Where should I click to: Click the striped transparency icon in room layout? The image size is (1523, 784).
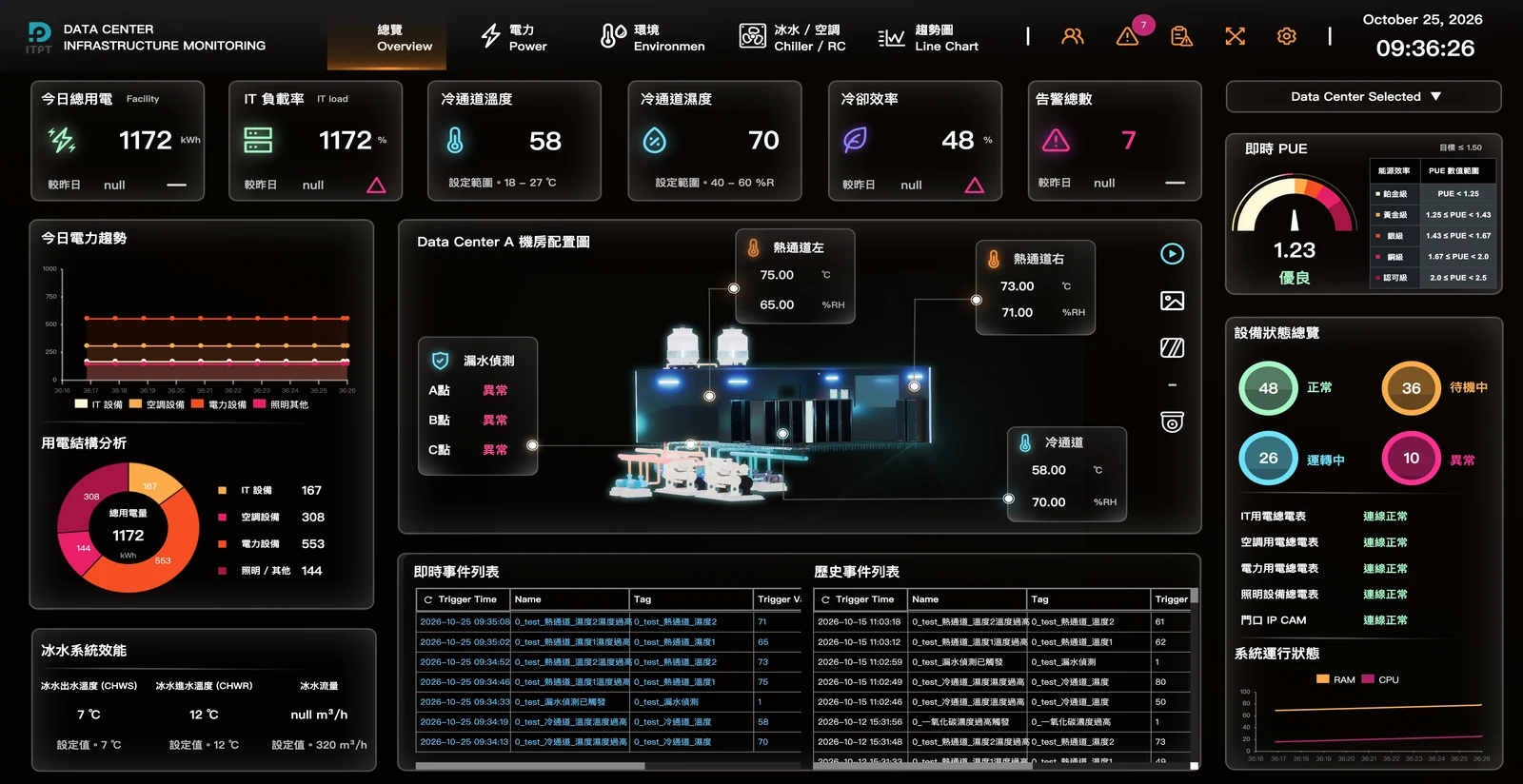(1172, 347)
